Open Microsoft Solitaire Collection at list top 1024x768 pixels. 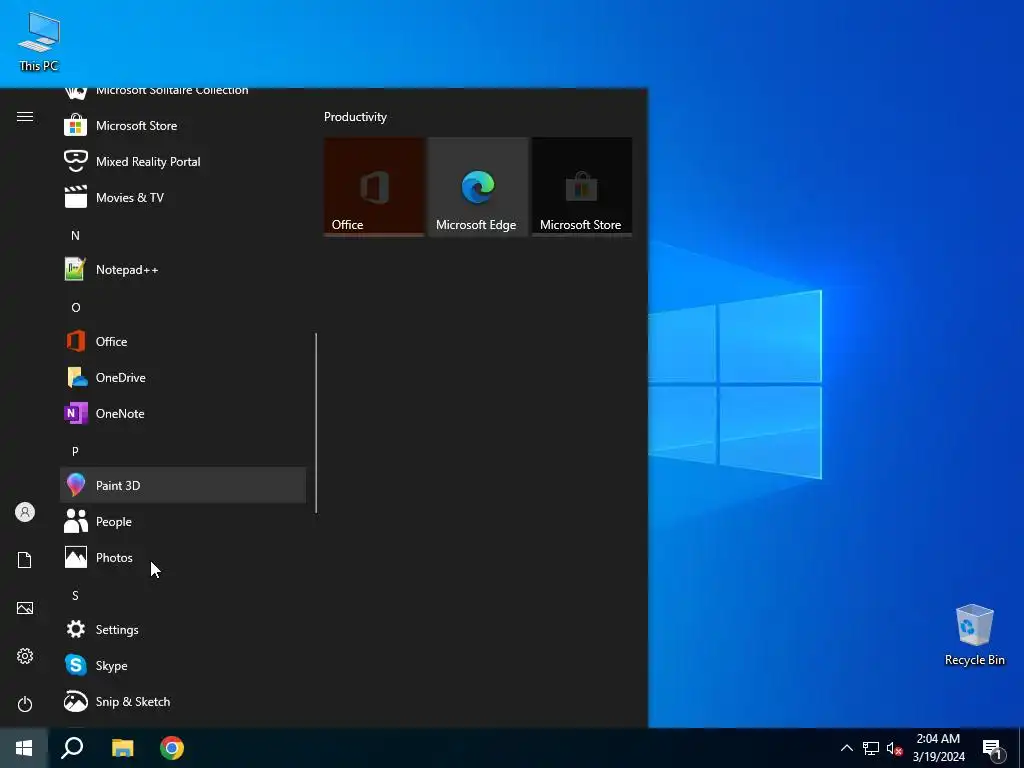(x=183, y=93)
